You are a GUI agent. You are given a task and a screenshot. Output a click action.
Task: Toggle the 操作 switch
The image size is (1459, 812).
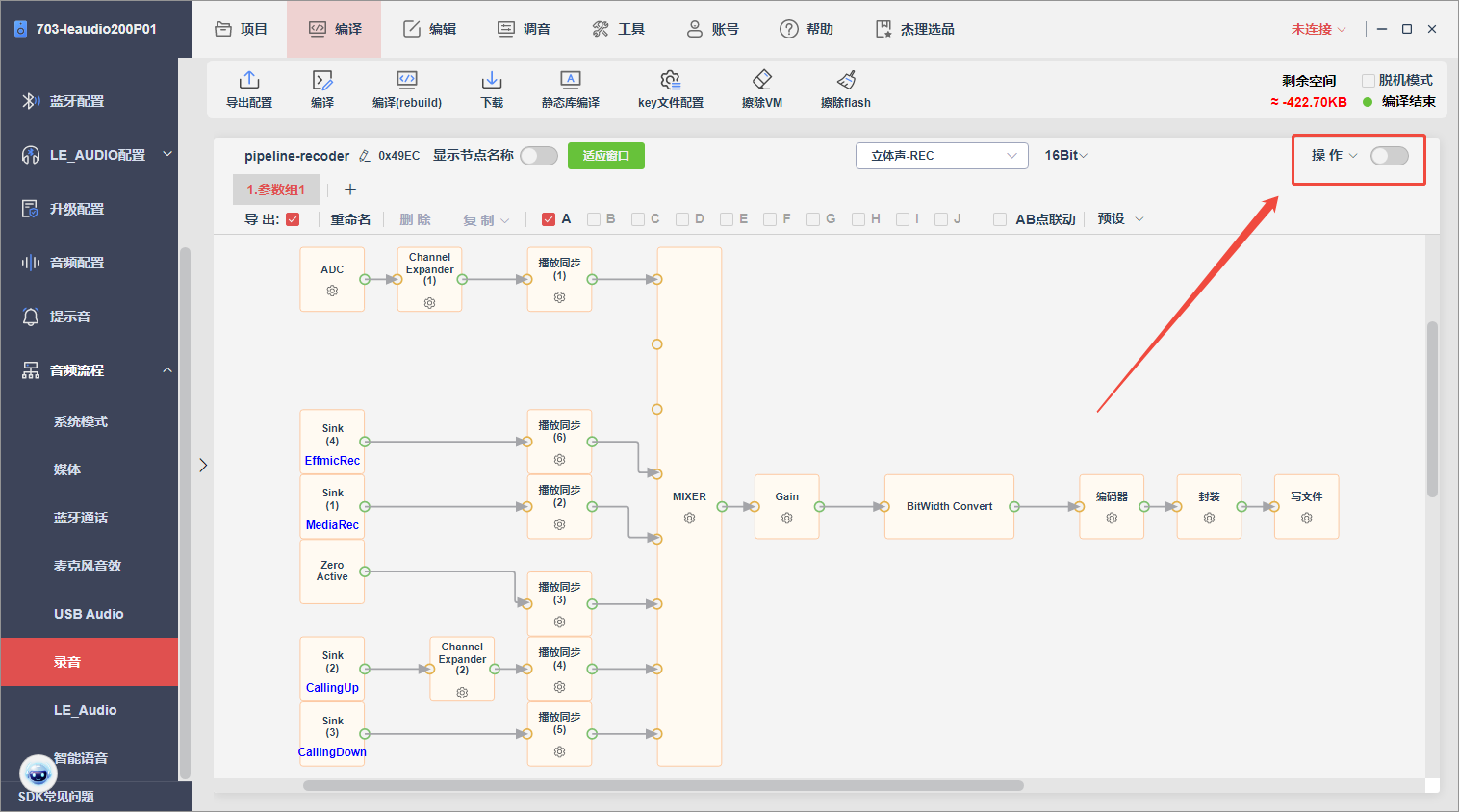(x=1390, y=156)
